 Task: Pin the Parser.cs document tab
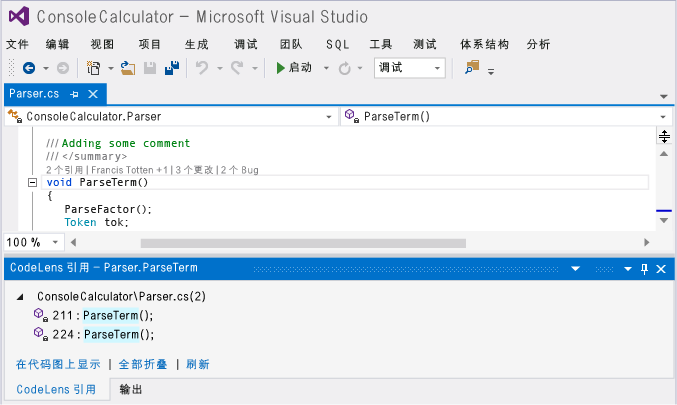click(75, 94)
